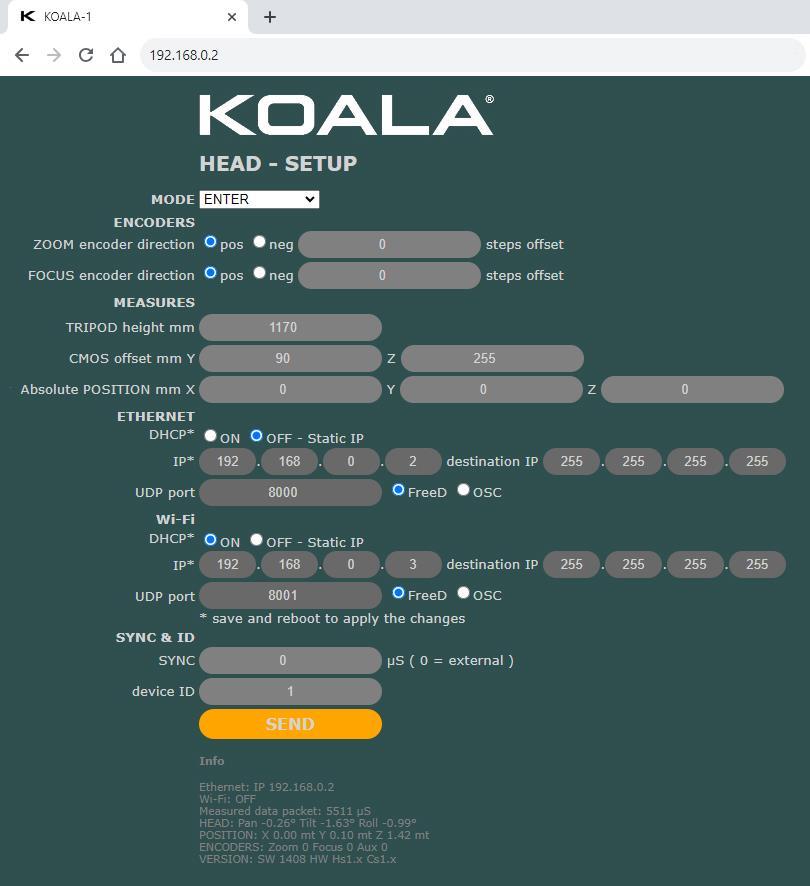Image resolution: width=810 pixels, height=886 pixels.
Task: Click Ethernet IP second octet 168
Action: point(290,462)
